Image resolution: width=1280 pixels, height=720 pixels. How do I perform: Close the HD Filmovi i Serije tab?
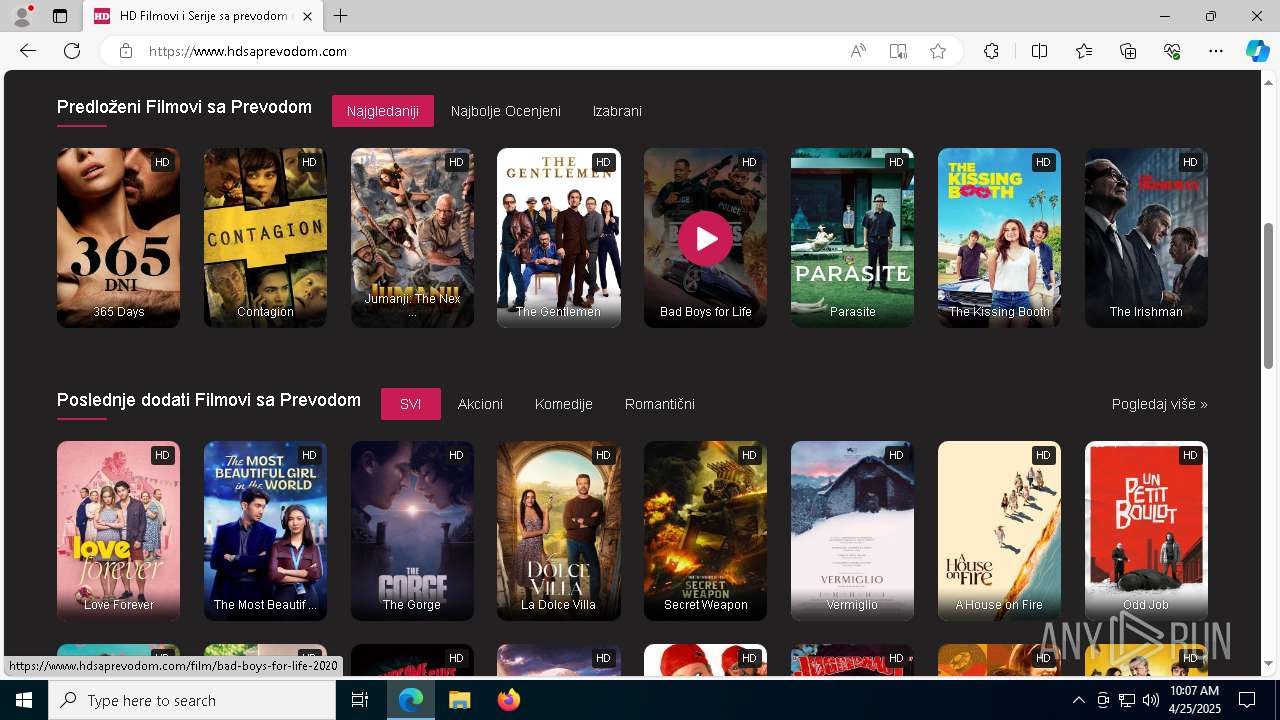[x=308, y=16]
